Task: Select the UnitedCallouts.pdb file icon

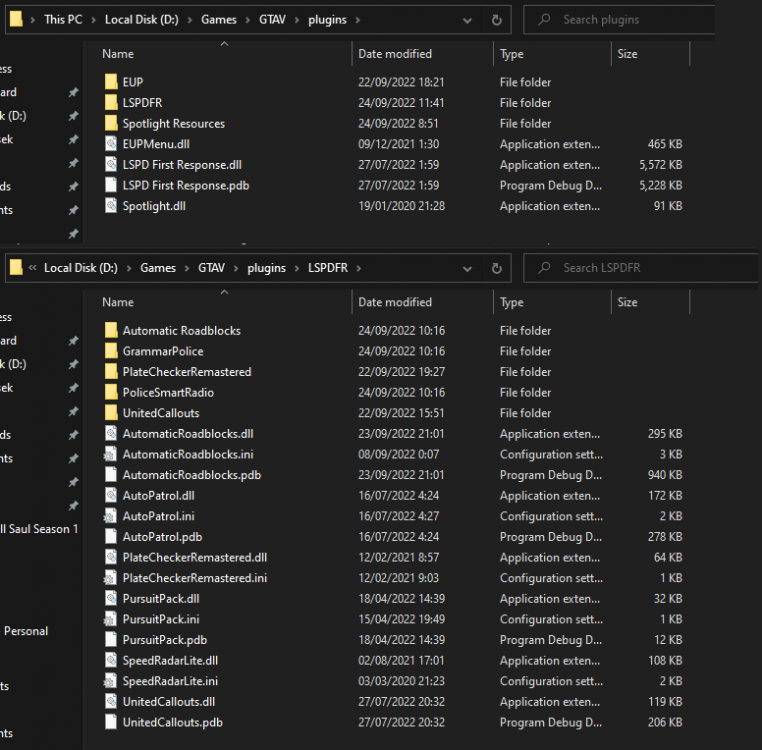Action: tap(111, 722)
